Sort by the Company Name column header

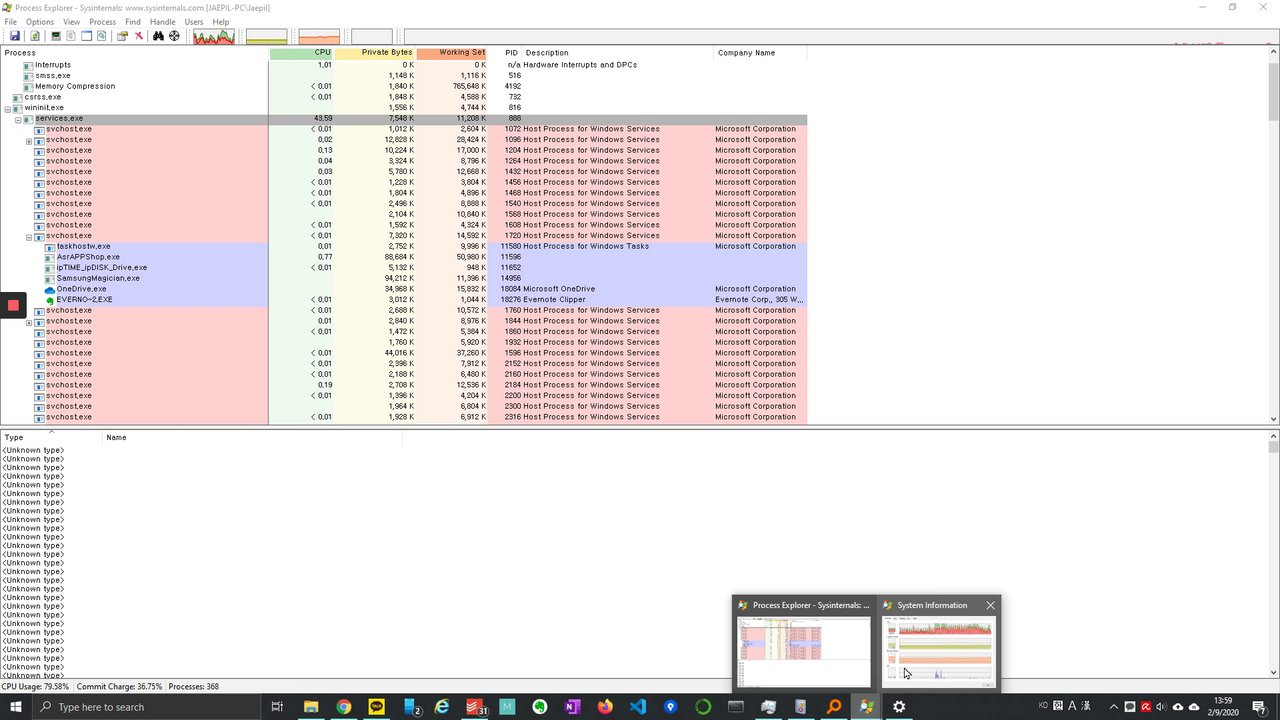[x=760, y=53]
